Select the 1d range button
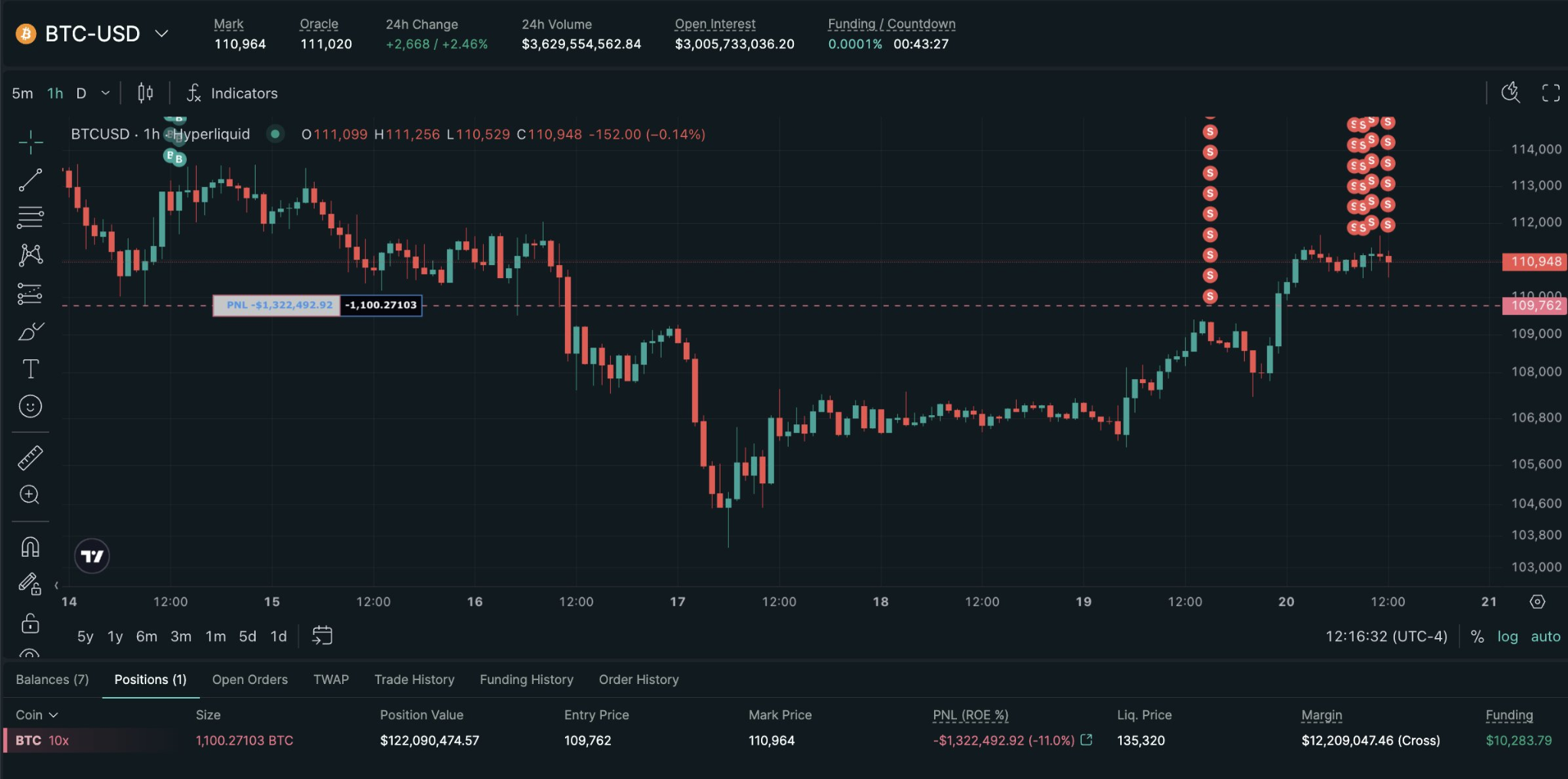 click(278, 636)
